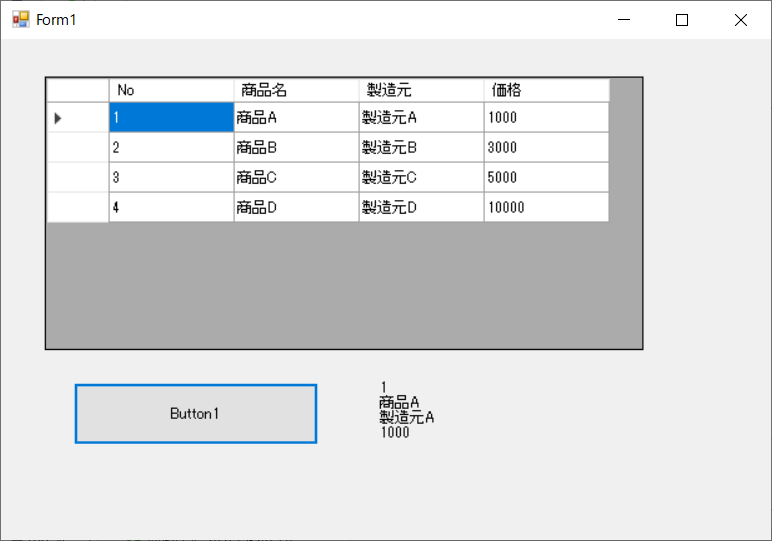Sort by the 商品名 column header
Viewport: 772px width, 541px height.
(296, 90)
